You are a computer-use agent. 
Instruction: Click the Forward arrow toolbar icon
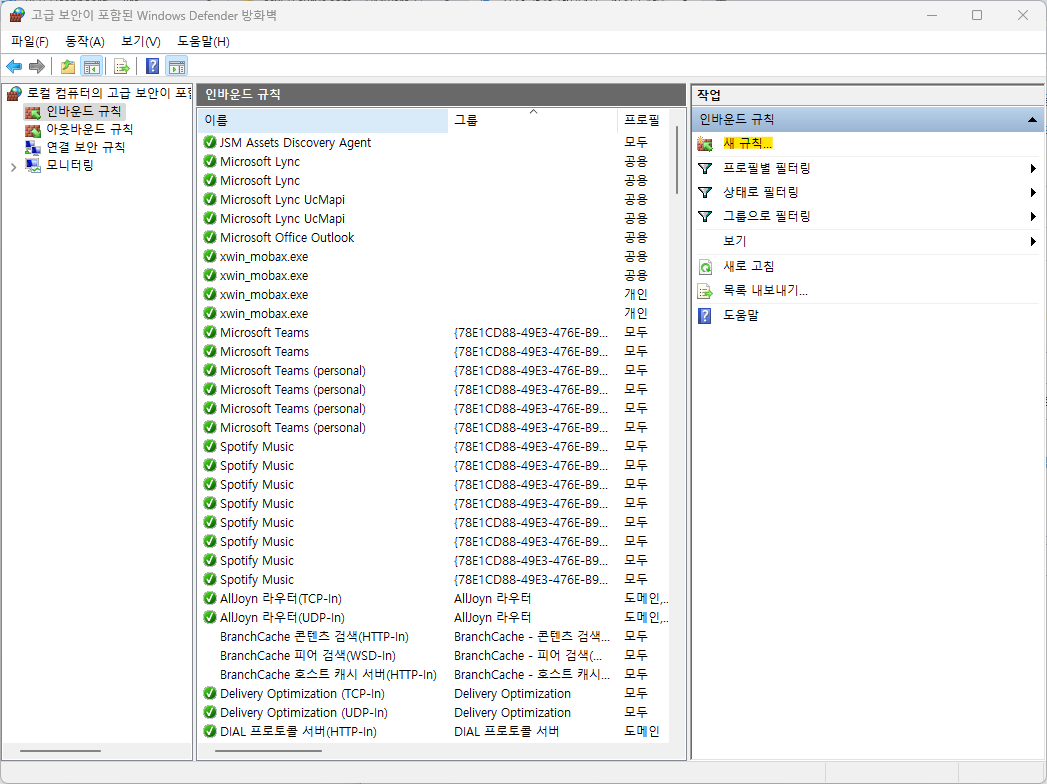pyautogui.click(x=37, y=66)
